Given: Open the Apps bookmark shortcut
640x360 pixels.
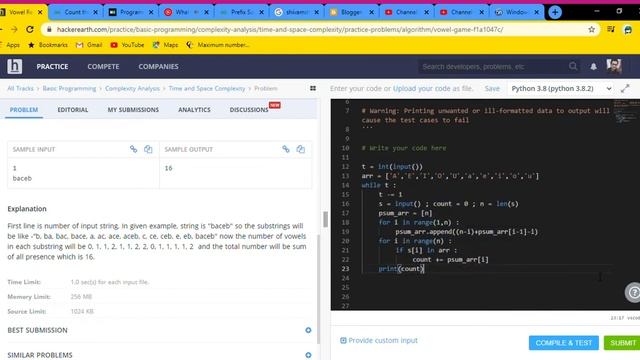Looking at the screenshot, I should point(10,45).
